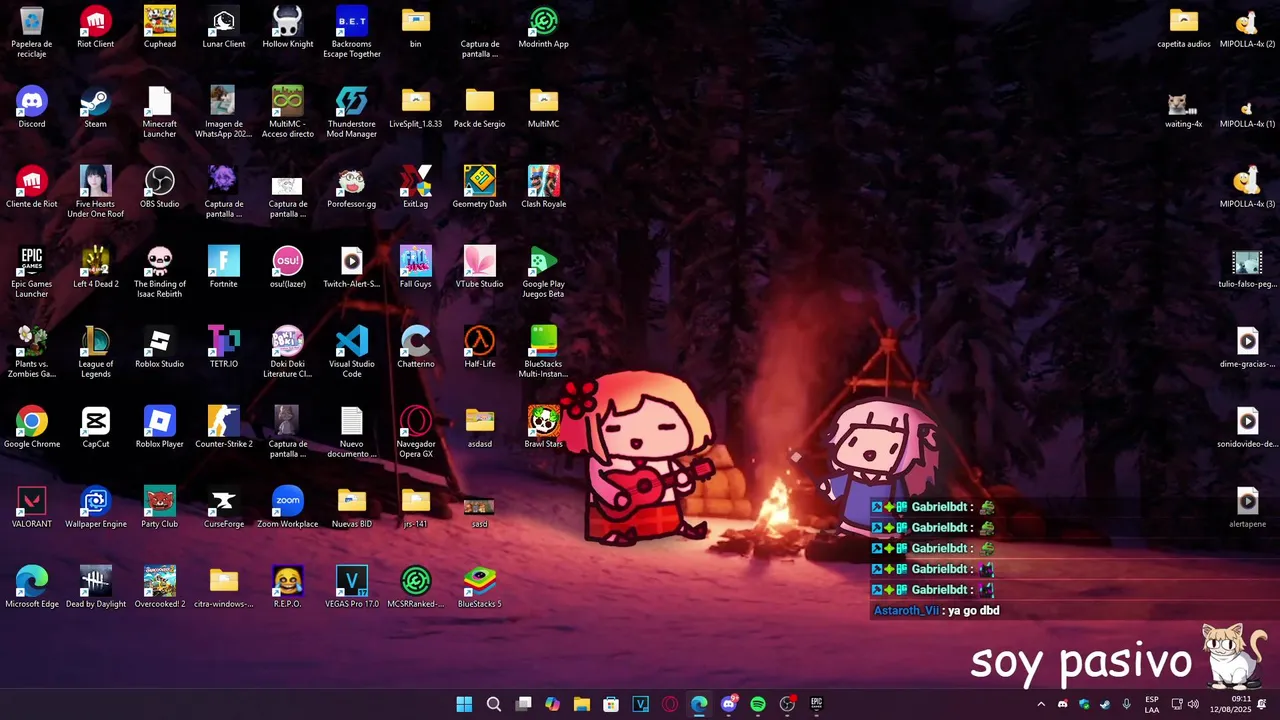Select the Navegador Opera GX icon
The width and height of the screenshot is (1280, 720).
point(416,431)
